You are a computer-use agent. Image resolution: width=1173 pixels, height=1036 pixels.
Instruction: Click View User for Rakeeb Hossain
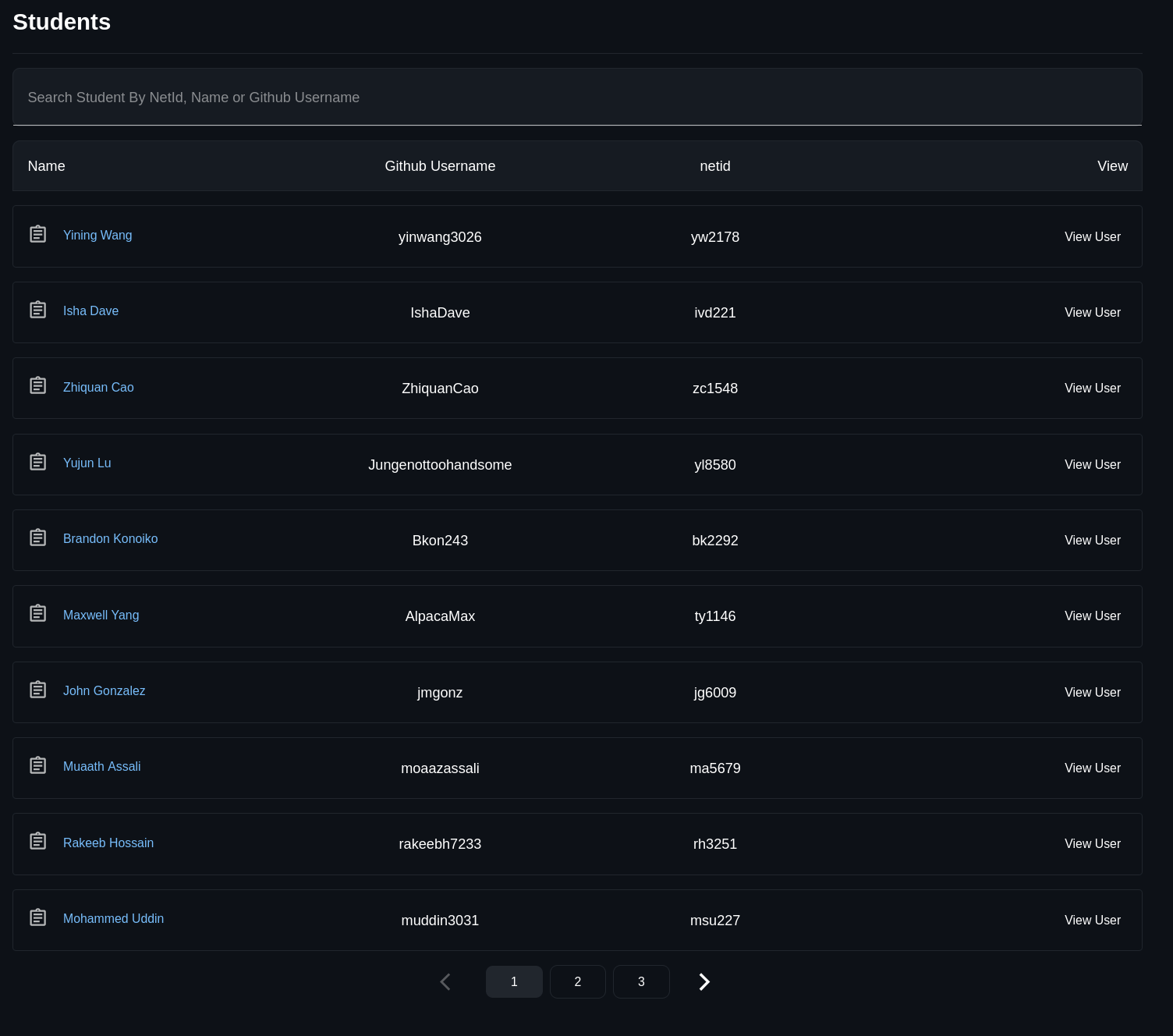[1092, 843]
